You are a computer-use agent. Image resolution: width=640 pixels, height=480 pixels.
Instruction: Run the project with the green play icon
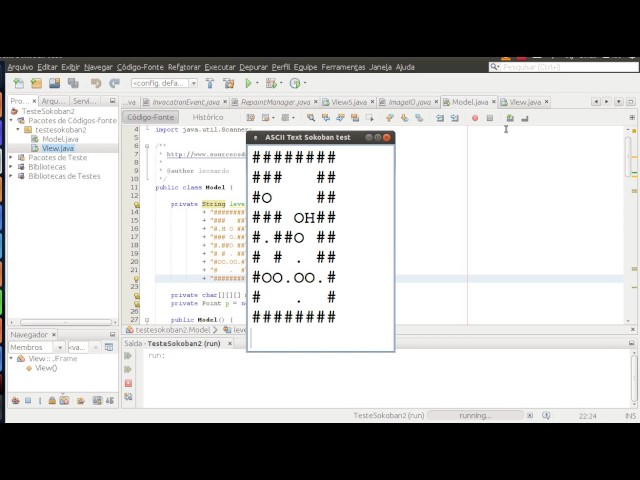tap(248, 83)
